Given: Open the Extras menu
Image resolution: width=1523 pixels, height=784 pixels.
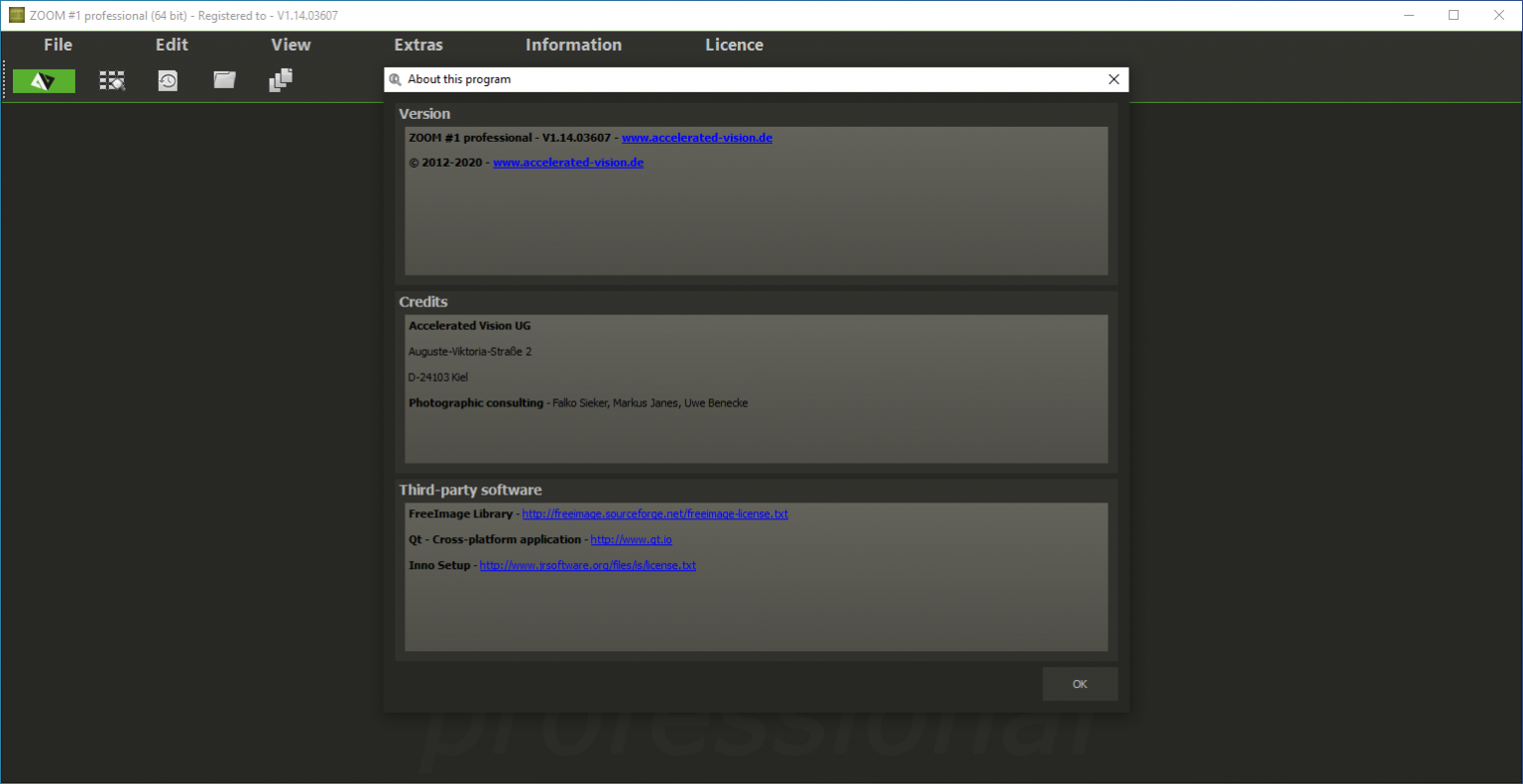Looking at the screenshot, I should (418, 45).
